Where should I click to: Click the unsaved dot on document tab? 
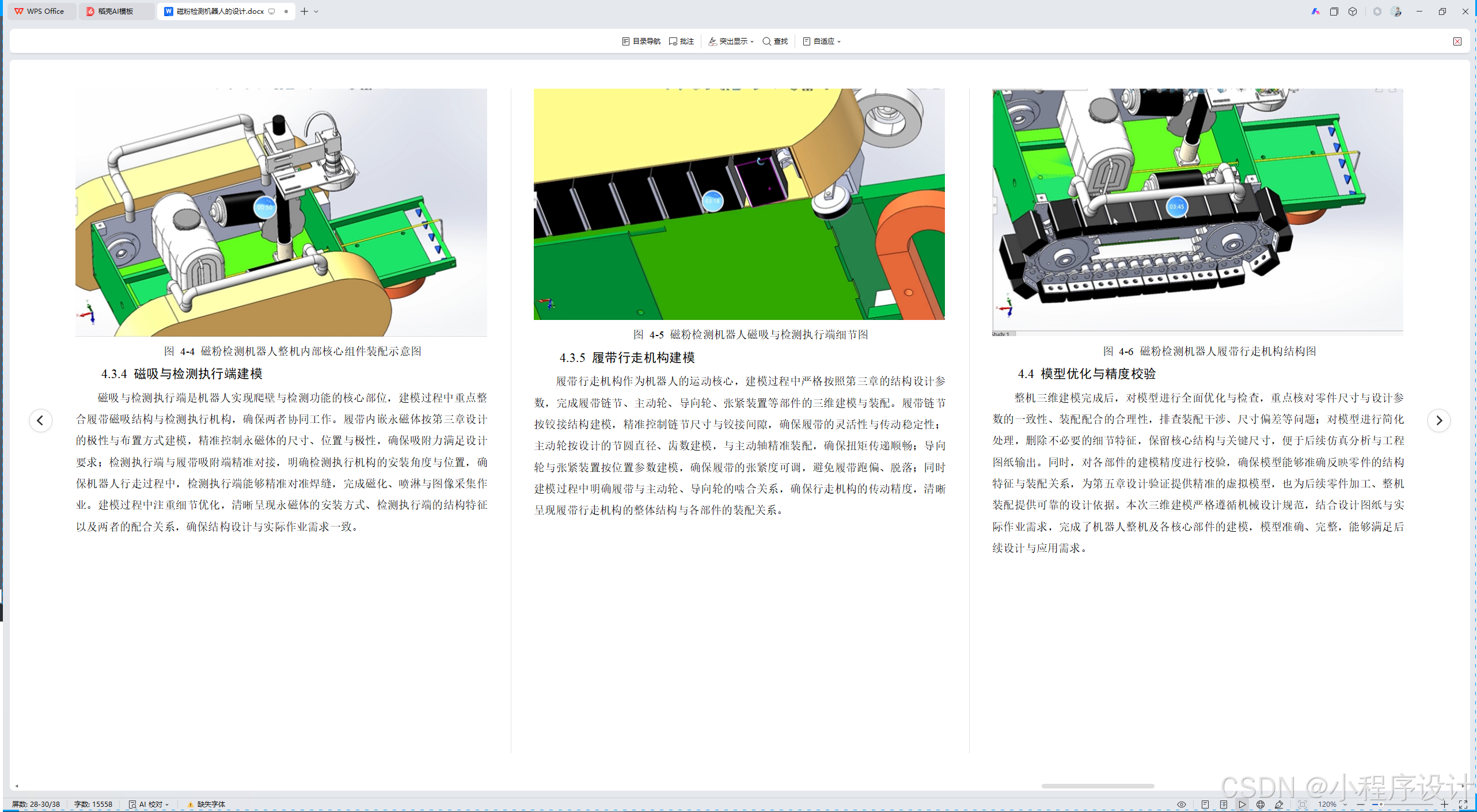point(286,12)
